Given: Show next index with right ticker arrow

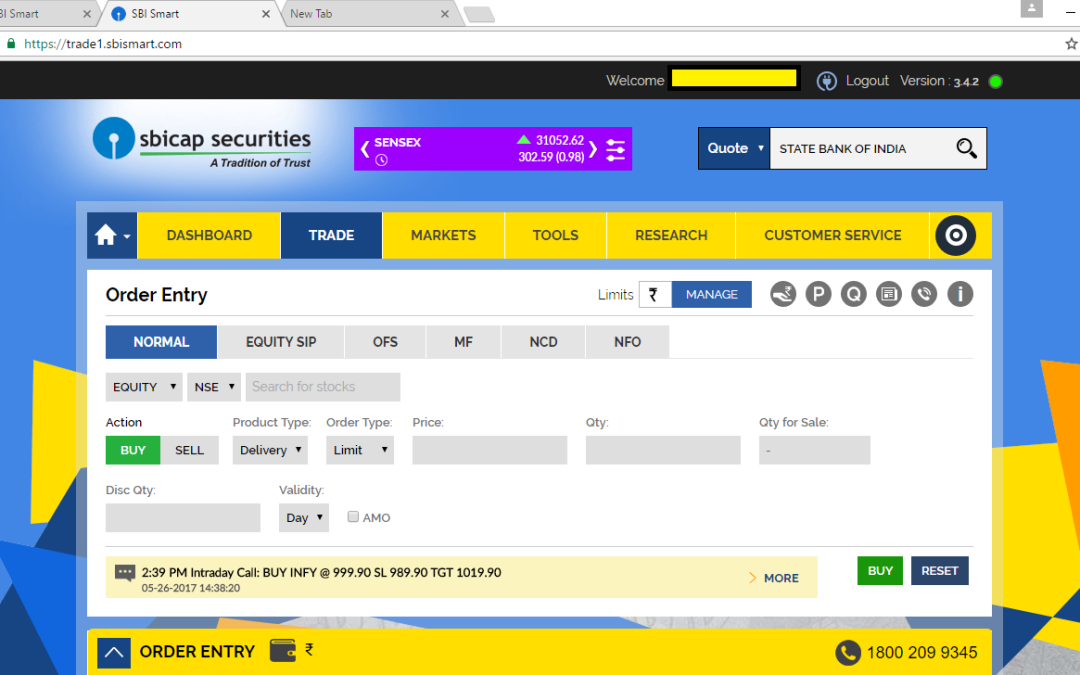Looking at the screenshot, I should (593, 149).
